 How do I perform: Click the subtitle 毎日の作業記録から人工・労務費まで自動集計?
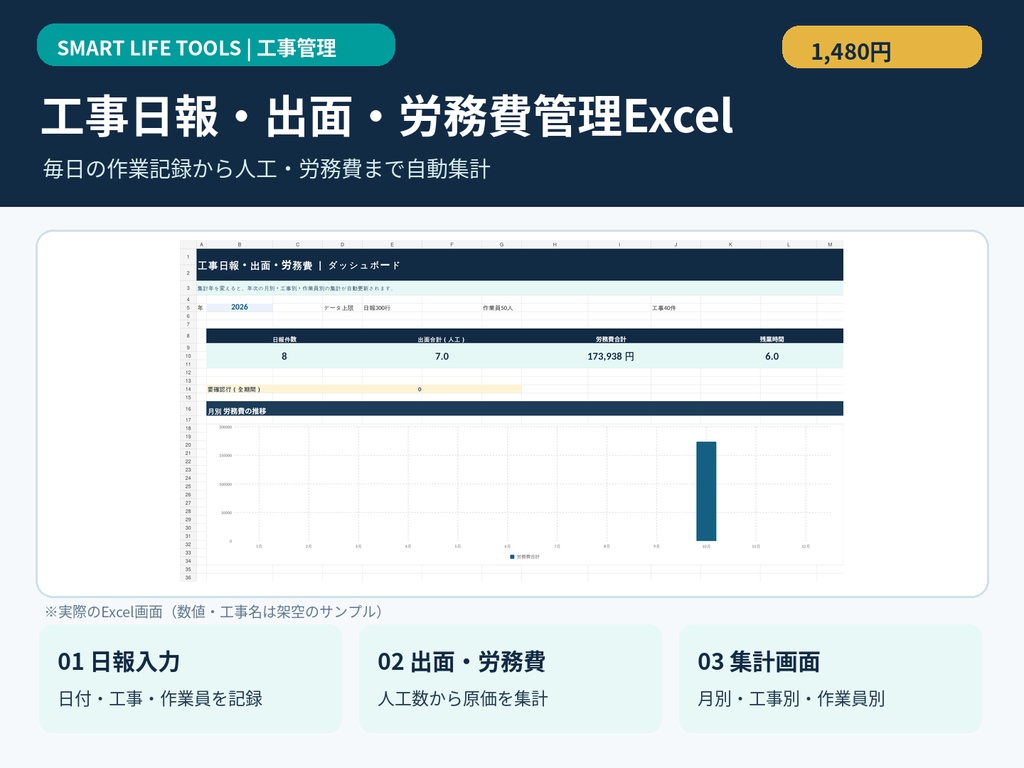point(266,168)
